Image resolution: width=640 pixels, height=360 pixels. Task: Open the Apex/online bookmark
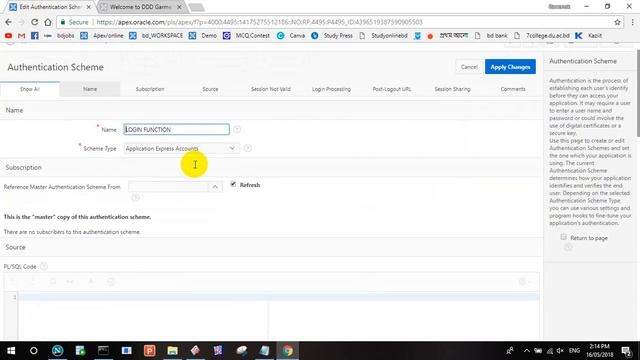pyautogui.click(x=102, y=36)
